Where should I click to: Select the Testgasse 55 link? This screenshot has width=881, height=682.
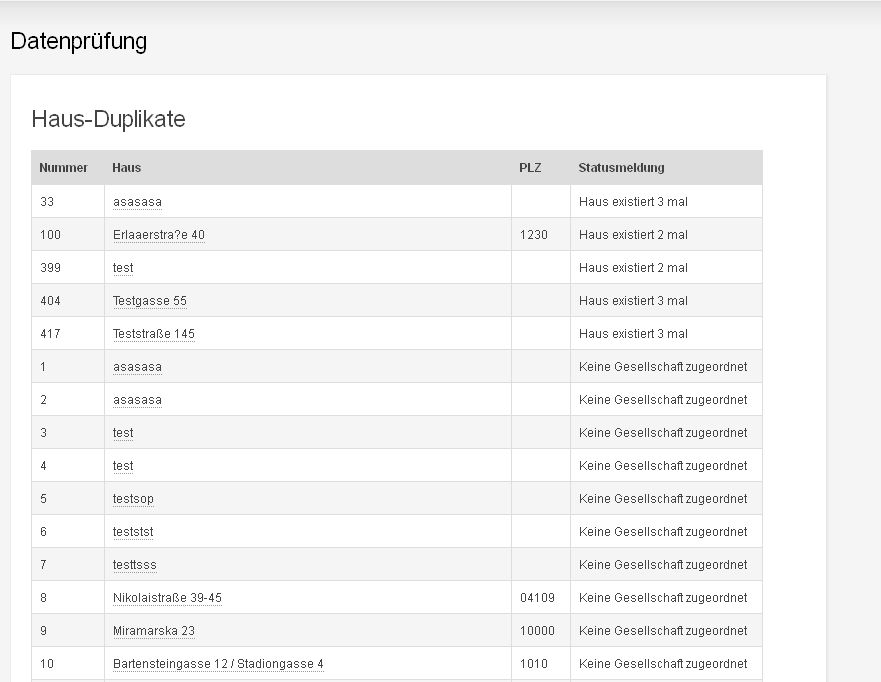pos(150,301)
